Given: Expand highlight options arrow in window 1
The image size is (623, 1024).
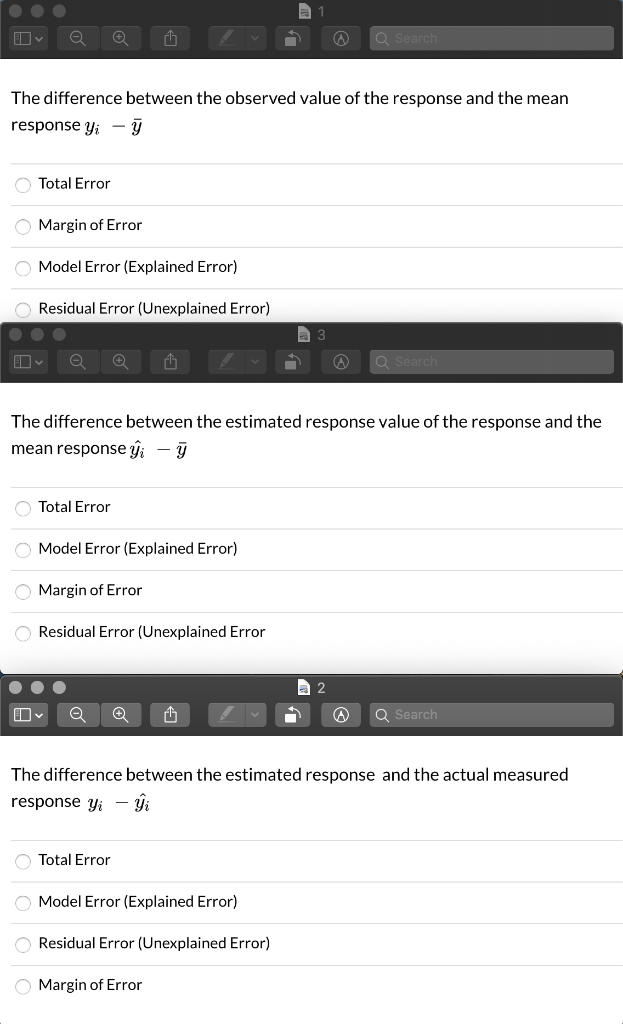Looking at the screenshot, I should coord(255,39).
